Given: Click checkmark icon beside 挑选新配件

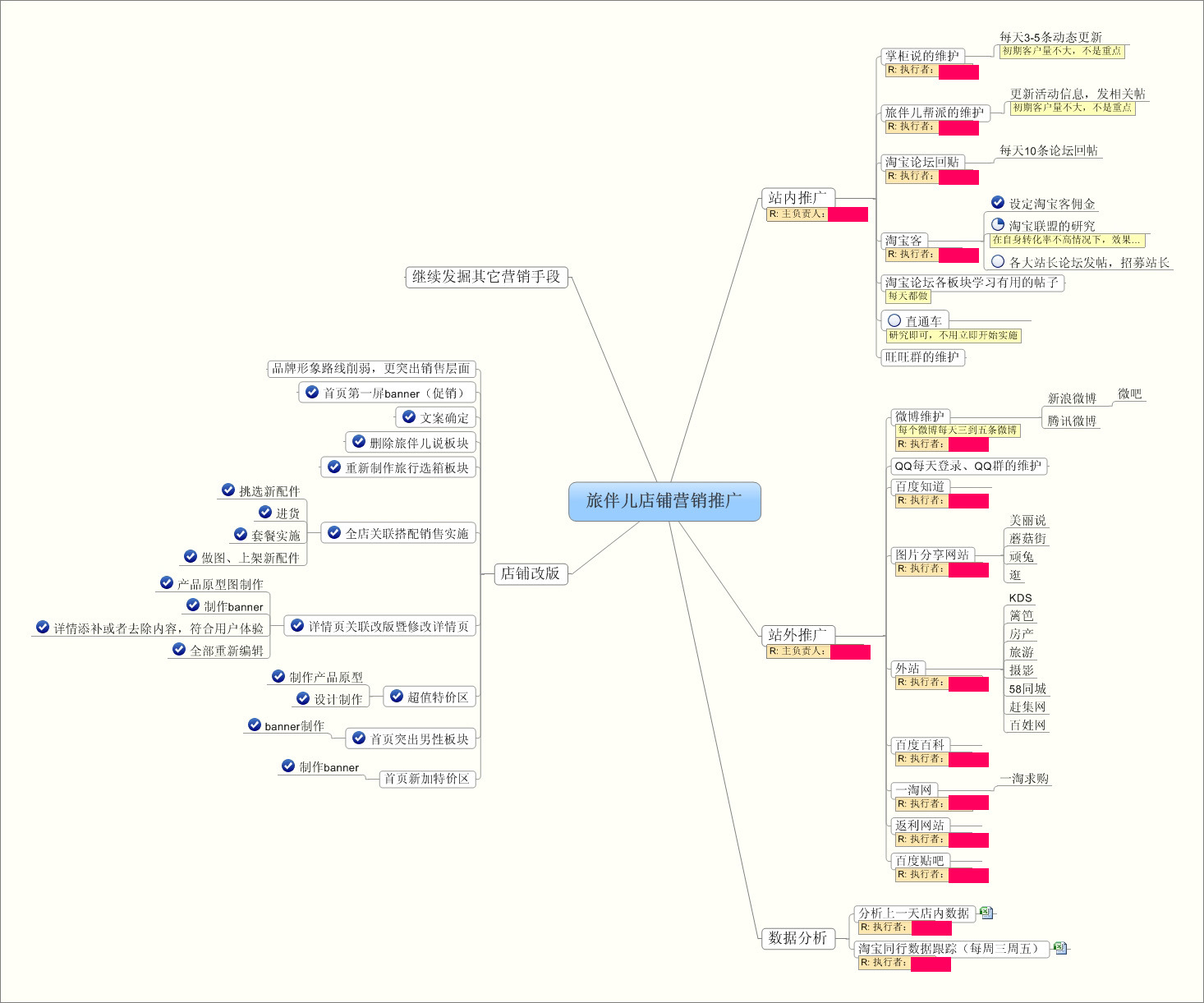Looking at the screenshot, I should [x=228, y=490].
